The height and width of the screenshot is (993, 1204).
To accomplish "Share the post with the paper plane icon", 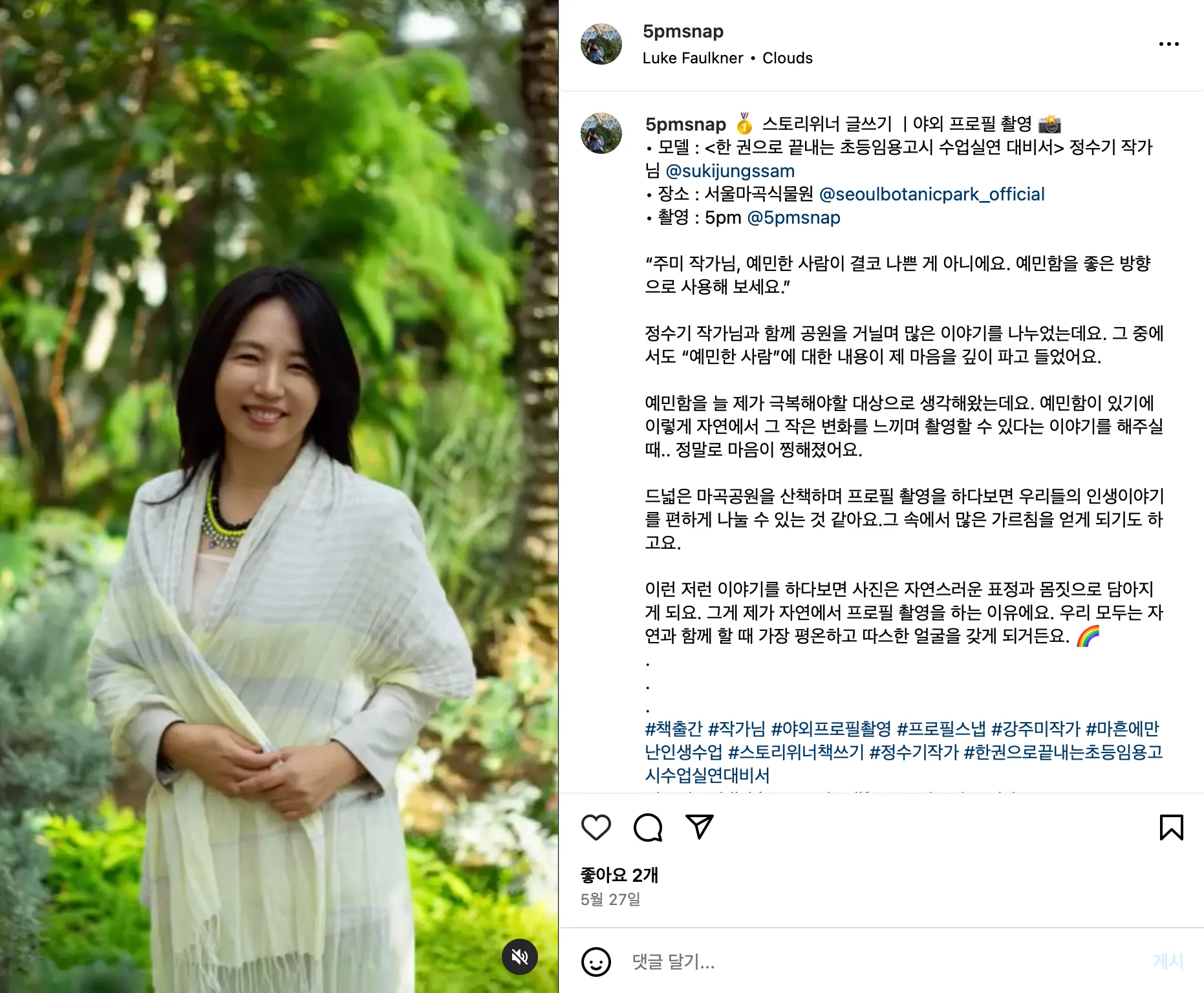I will coord(699,827).
